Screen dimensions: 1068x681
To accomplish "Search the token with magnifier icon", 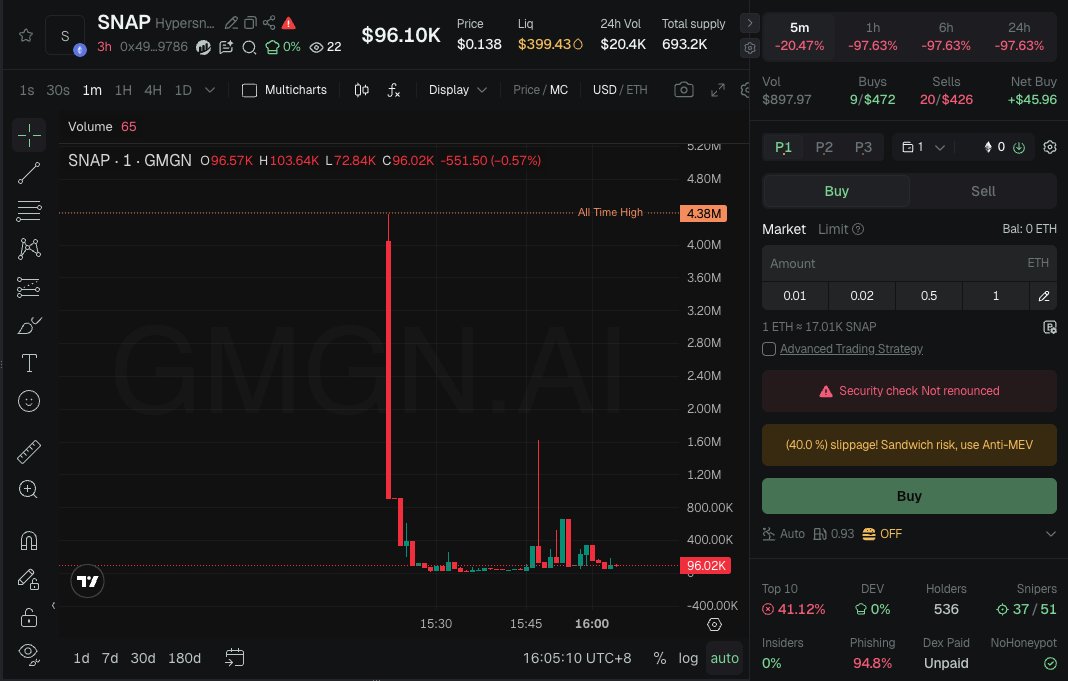I will (x=249, y=47).
